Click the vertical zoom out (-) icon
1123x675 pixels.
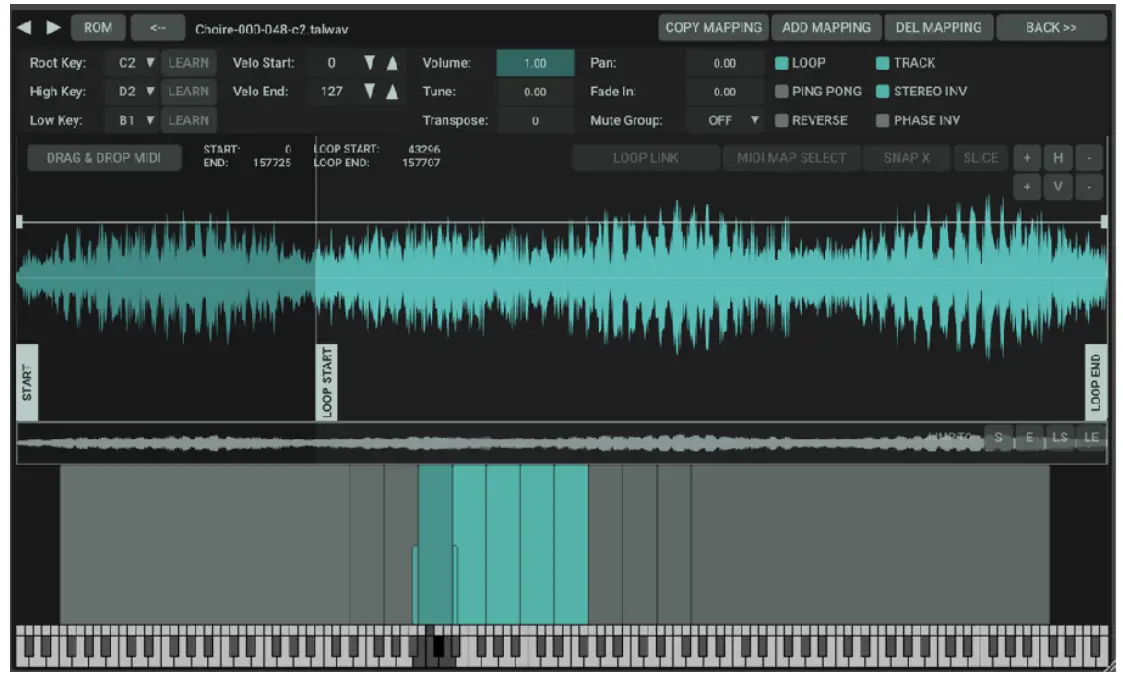point(1090,186)
